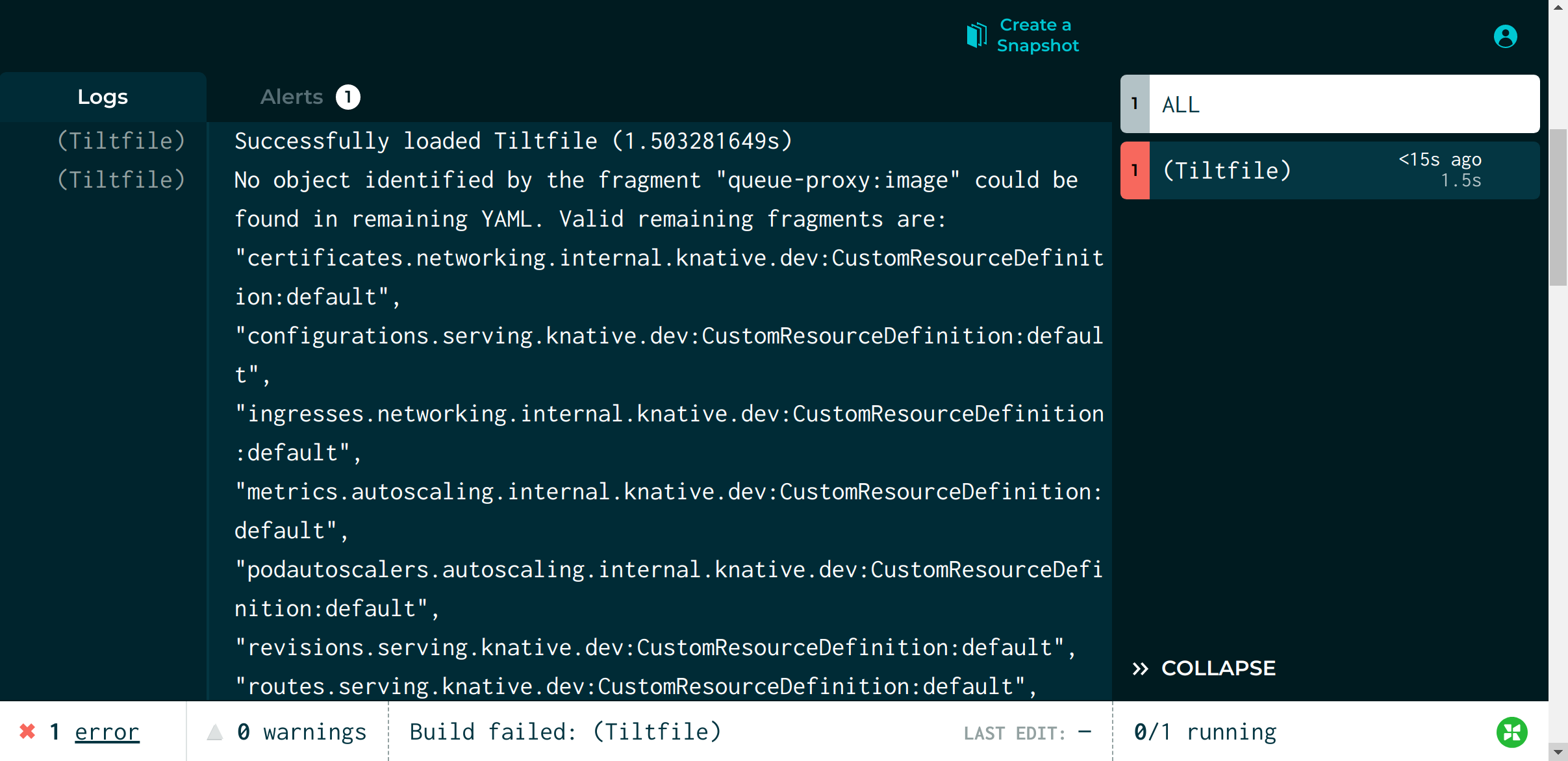Click the certificates.networking.internal.knative.dev log line
Screen dimensions: 1568x761
tap(669, 277)
